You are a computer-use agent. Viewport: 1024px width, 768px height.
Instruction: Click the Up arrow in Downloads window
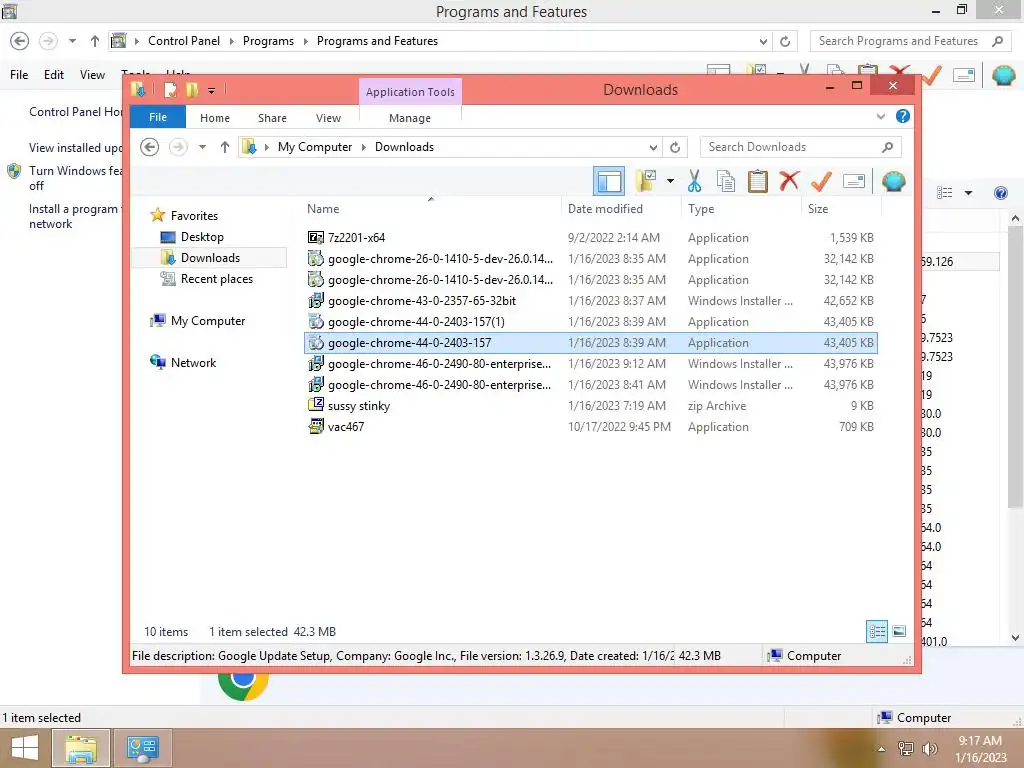pos(225,147)
